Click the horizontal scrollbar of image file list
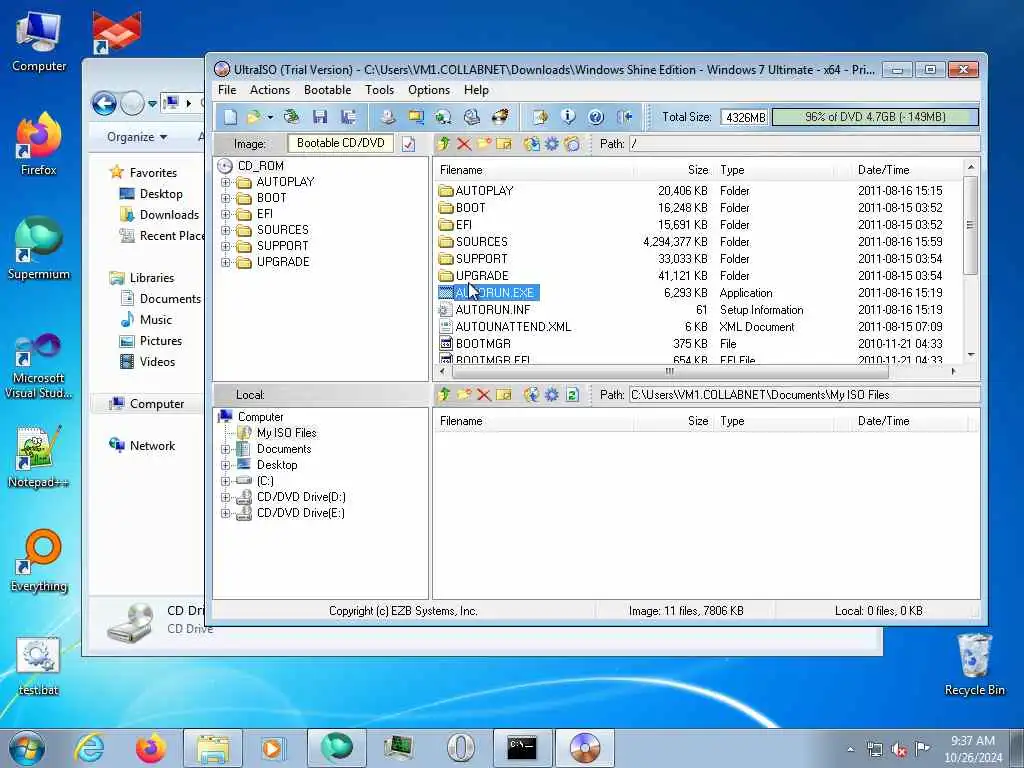1024x768 pixels. coord(669,372)
